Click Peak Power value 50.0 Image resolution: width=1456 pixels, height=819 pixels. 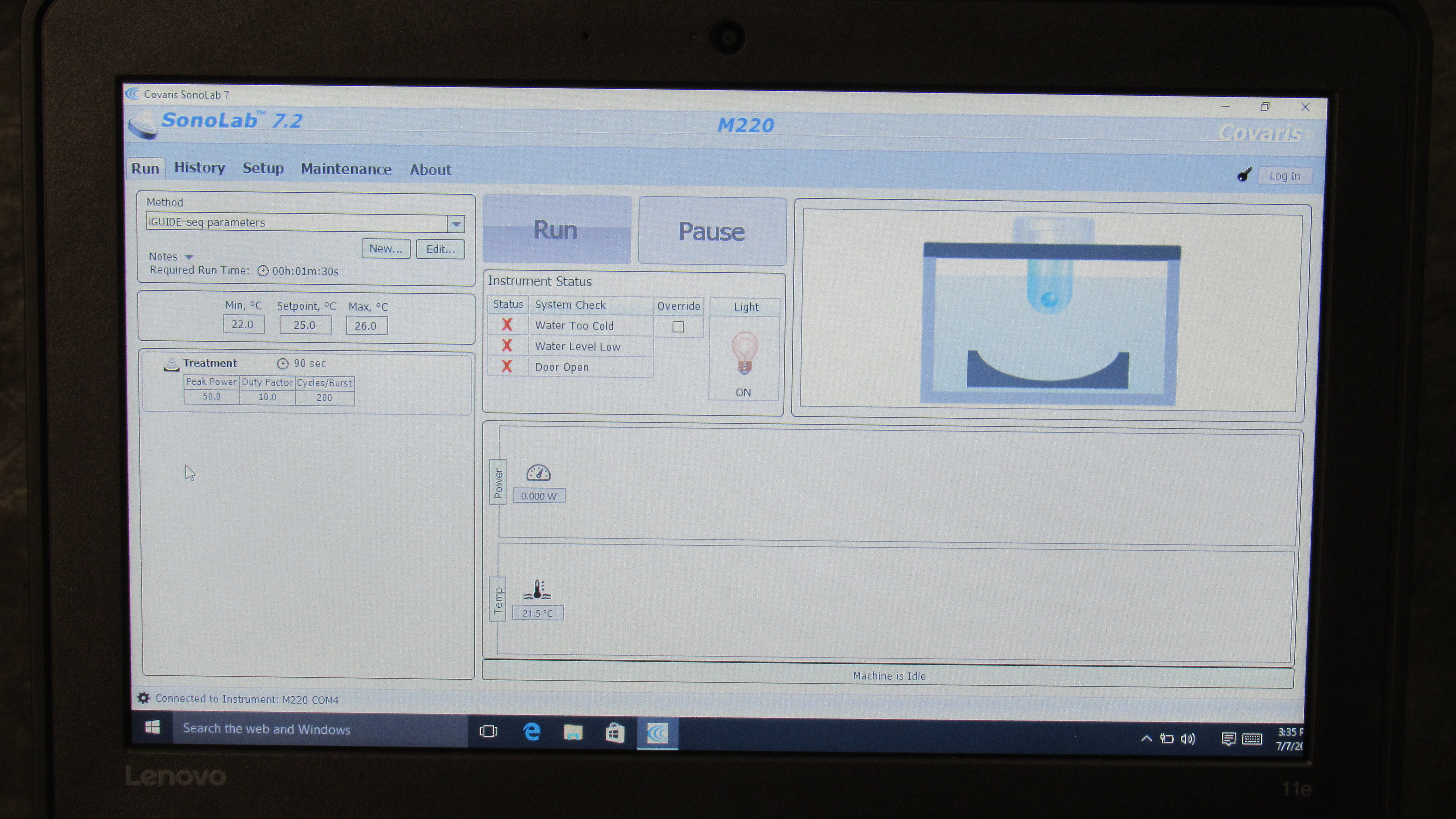pos(211,397)
